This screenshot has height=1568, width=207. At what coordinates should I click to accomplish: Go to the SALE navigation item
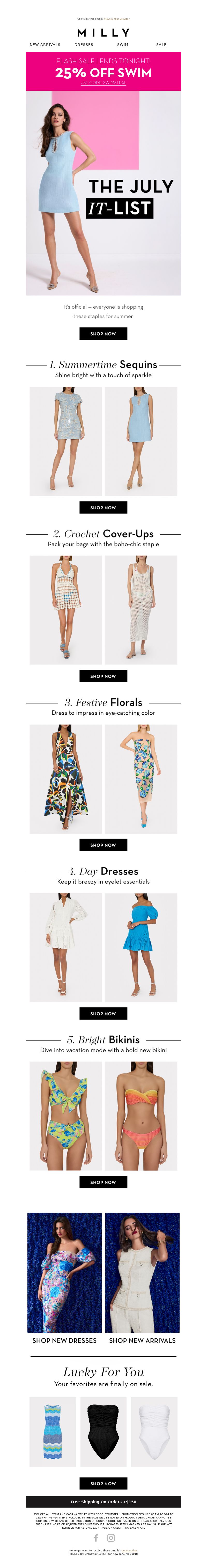161,44
